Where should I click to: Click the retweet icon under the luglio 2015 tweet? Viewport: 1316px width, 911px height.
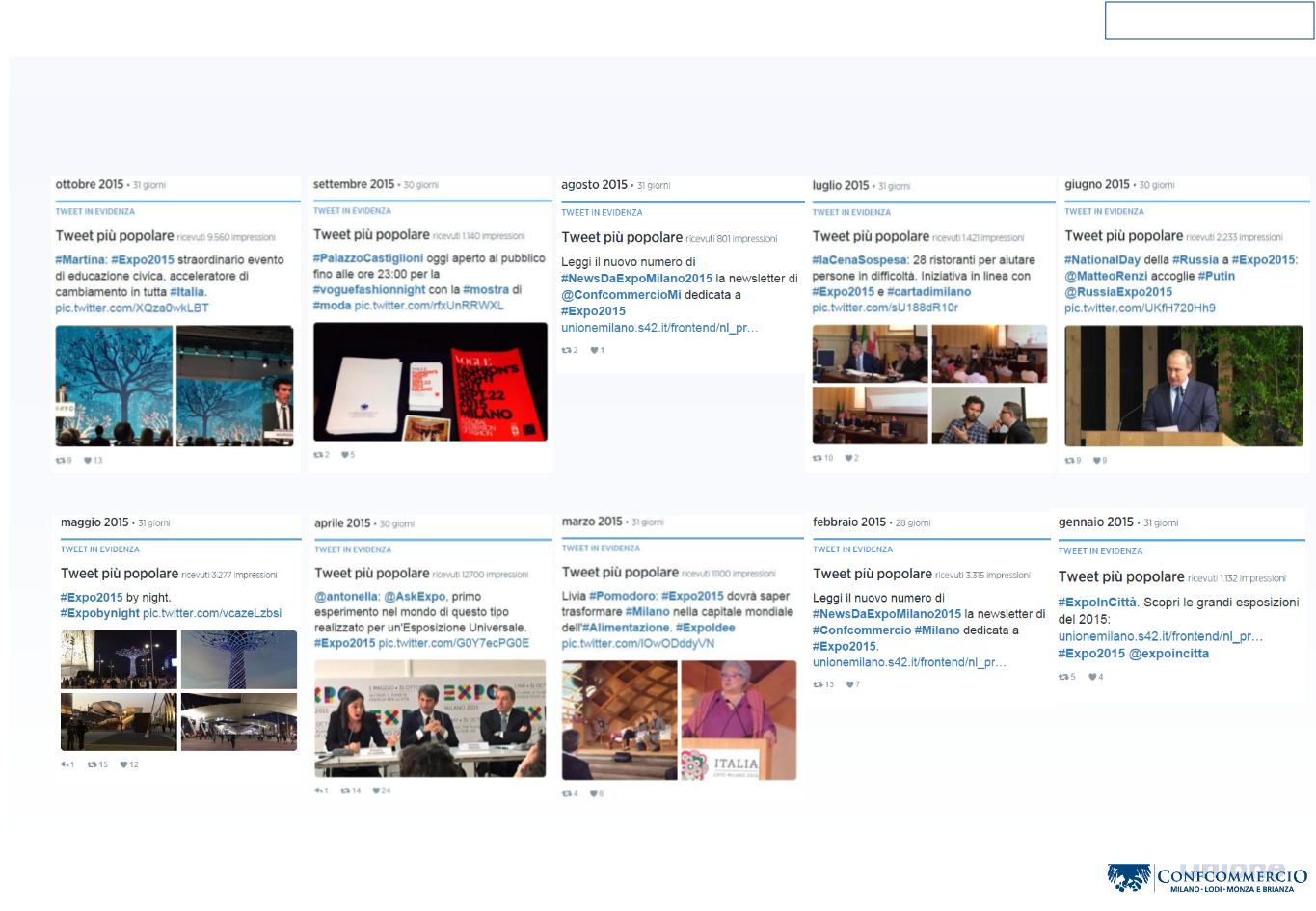tap(818, 458)
